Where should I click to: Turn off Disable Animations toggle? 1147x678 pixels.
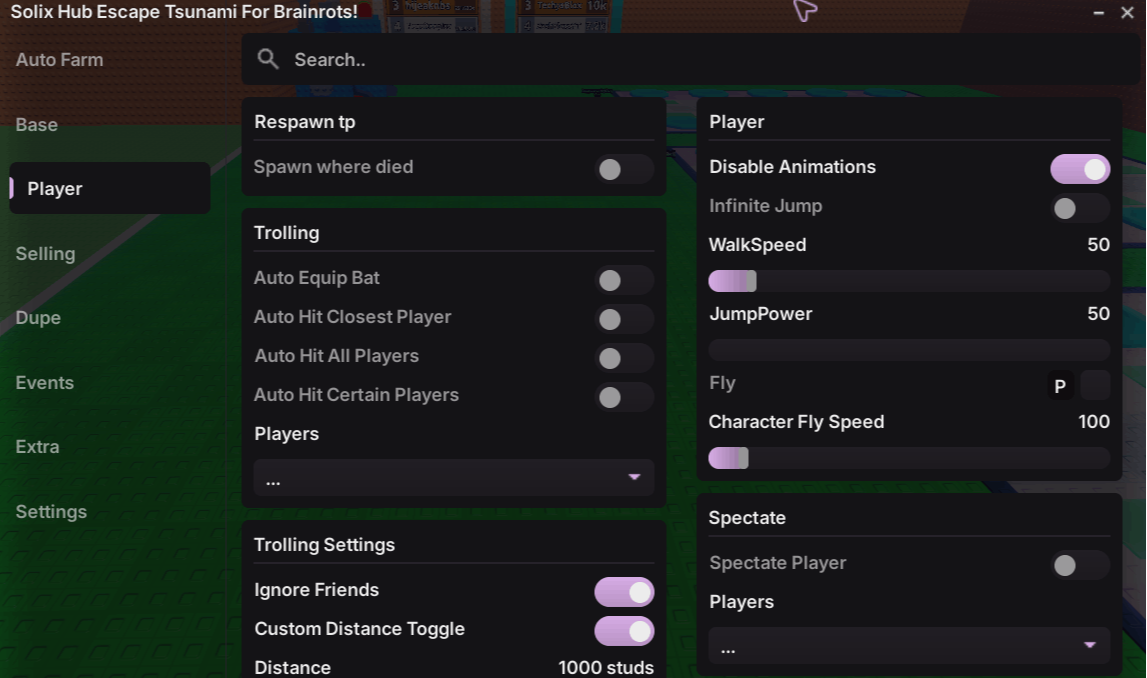1080,169
